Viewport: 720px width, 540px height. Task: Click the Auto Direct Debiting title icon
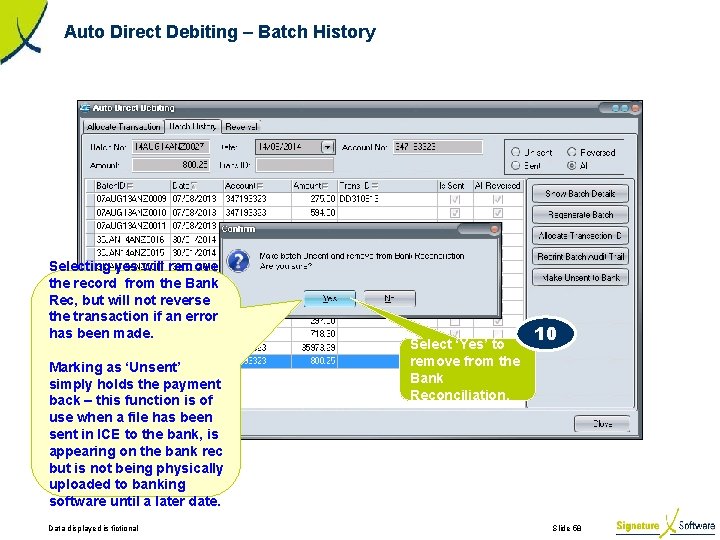[85, 108]
